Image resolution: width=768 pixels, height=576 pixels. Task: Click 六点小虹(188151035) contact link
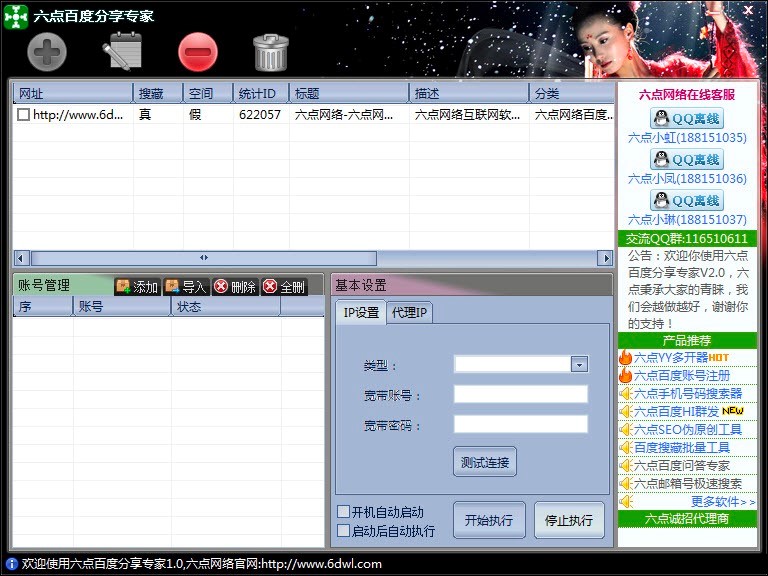click(687, 138)
